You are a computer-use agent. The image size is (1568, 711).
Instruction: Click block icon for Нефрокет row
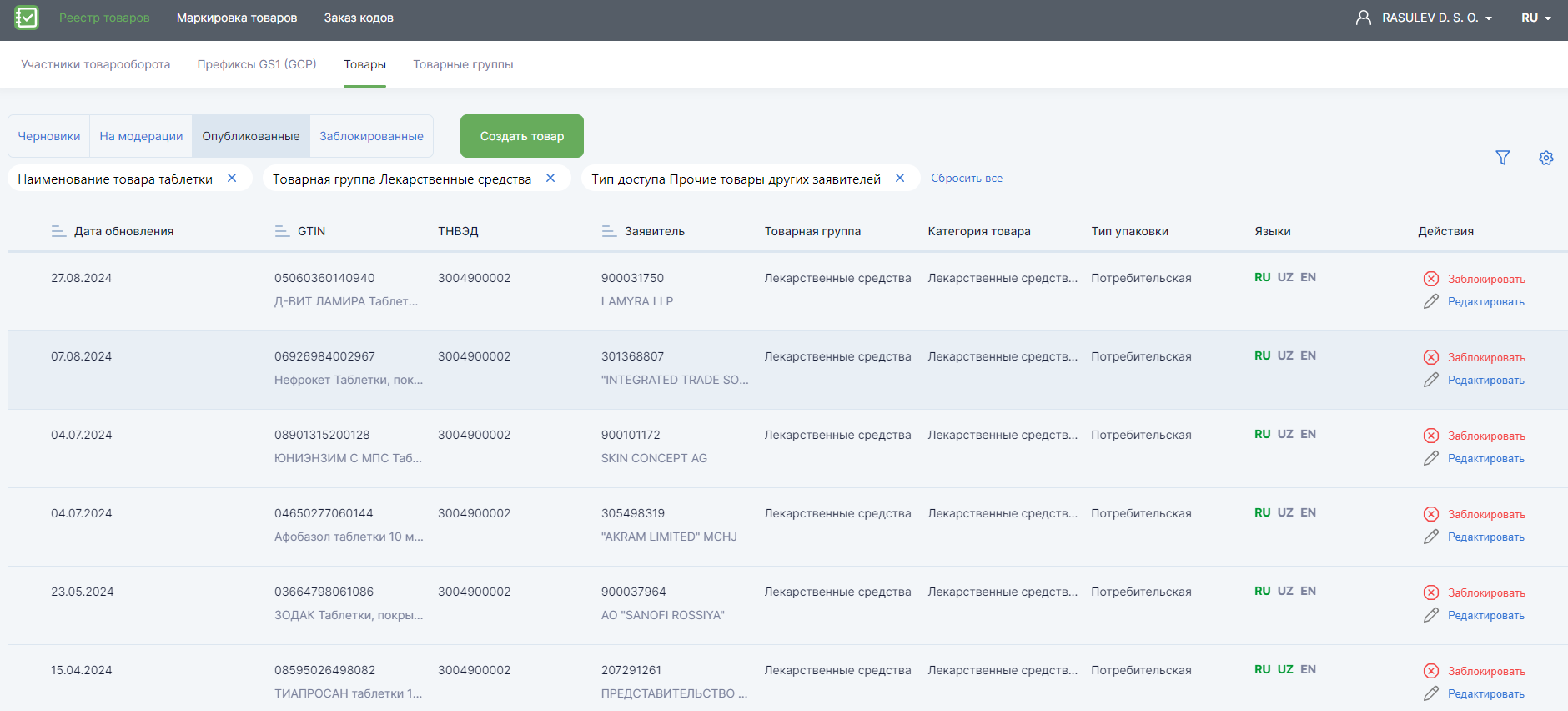click(x=1431, y=357)
